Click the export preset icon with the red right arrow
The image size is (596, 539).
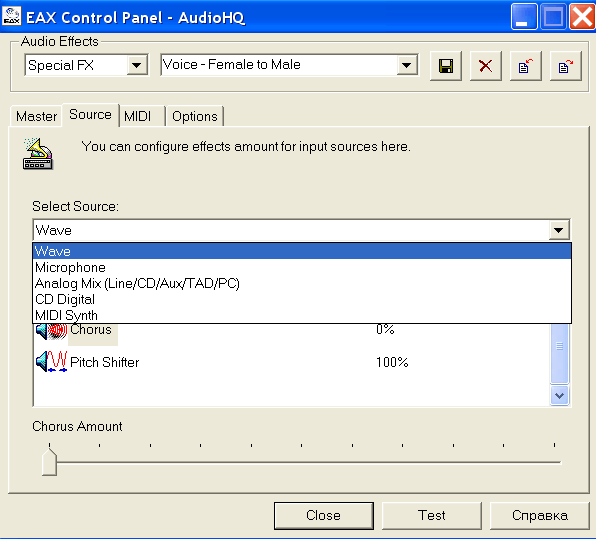pos(566,66)
